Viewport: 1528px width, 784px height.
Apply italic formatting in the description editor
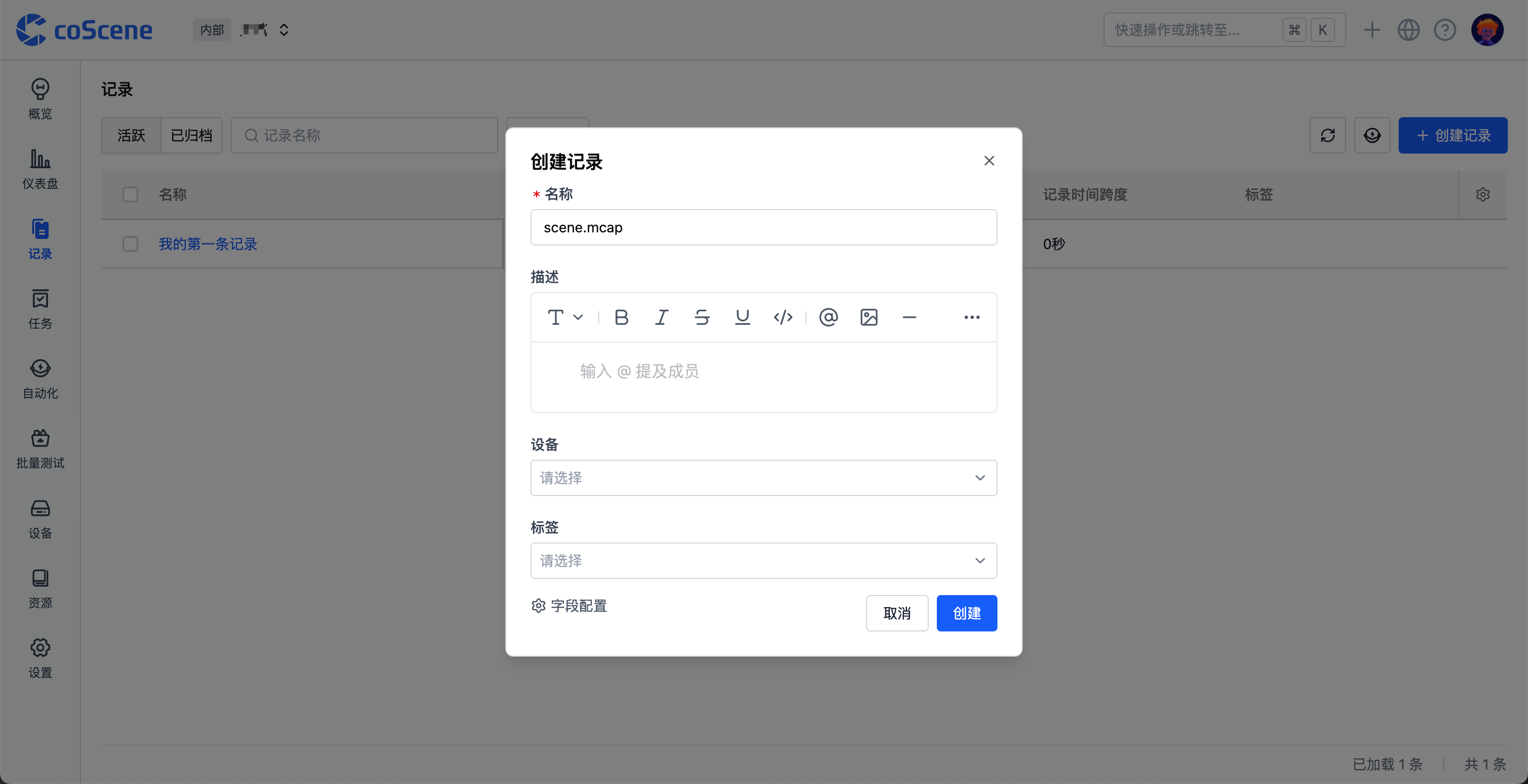pyautogui.click(x=661, y=317)
